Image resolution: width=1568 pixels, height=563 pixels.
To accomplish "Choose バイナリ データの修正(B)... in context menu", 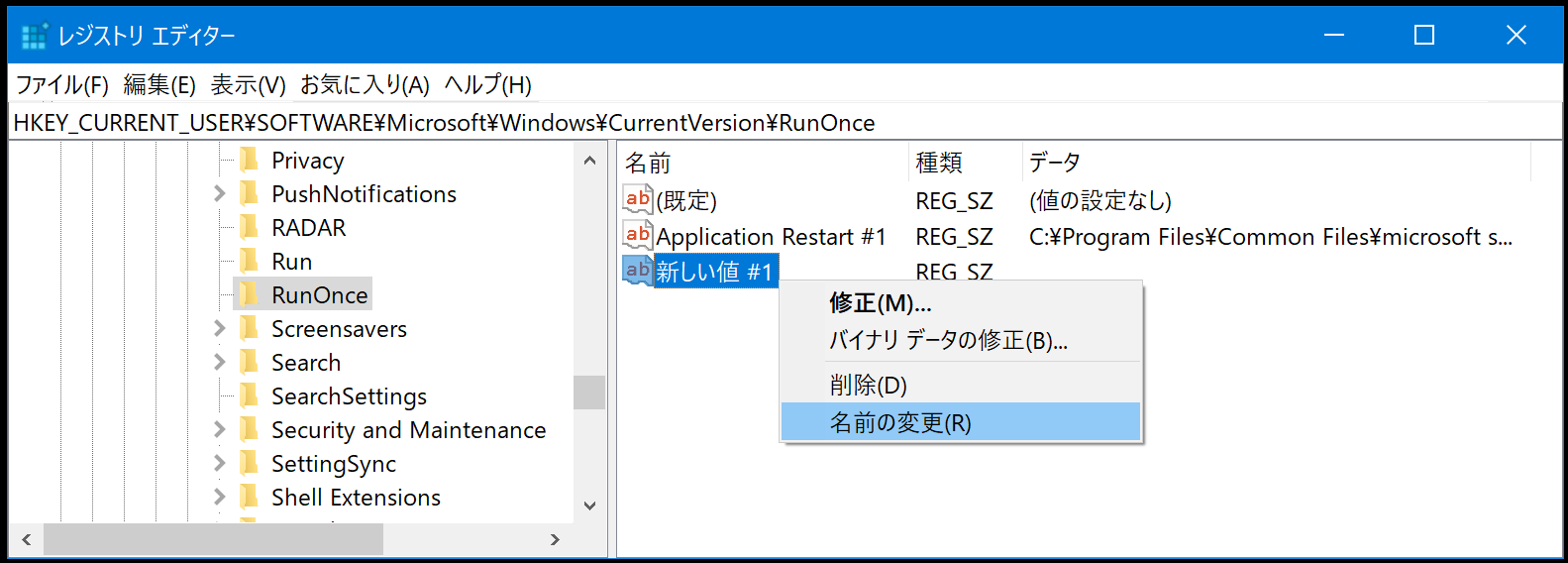I will (961, 340).
